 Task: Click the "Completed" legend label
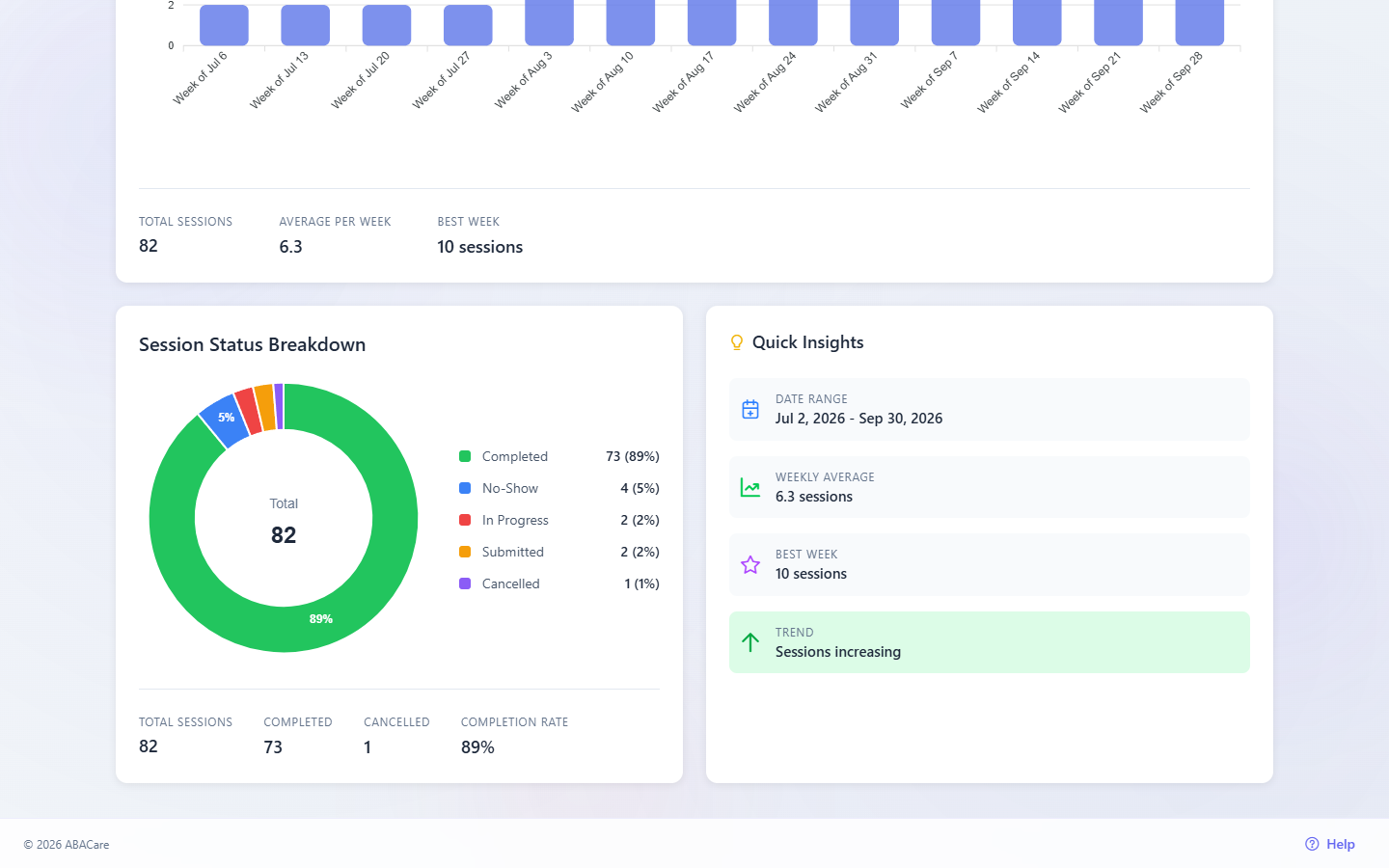coord(515,456)
